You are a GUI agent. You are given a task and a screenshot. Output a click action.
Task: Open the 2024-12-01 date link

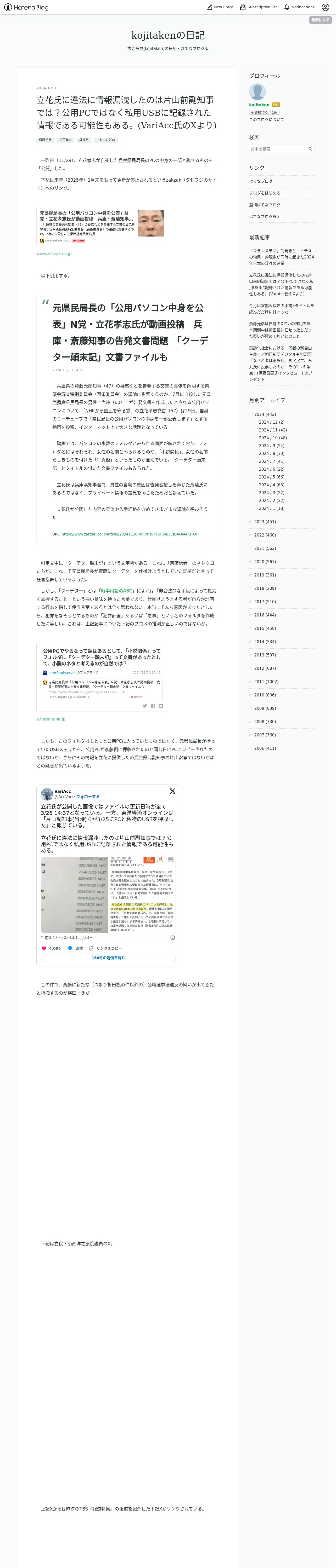(x=47, y=88)
